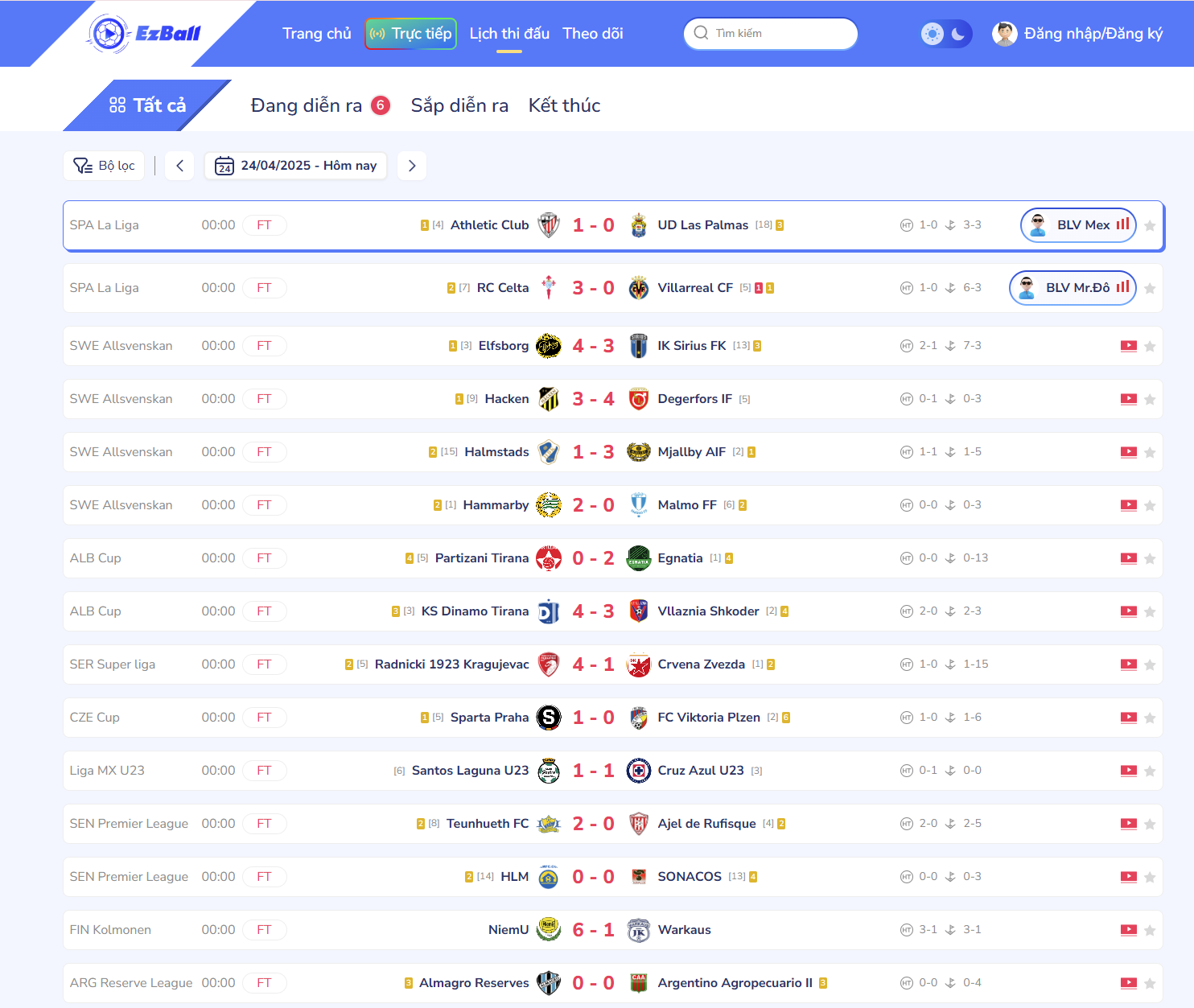1194x1008 pixels.
Task: Click the Sparta Praha crest
Action: [549, 718]
